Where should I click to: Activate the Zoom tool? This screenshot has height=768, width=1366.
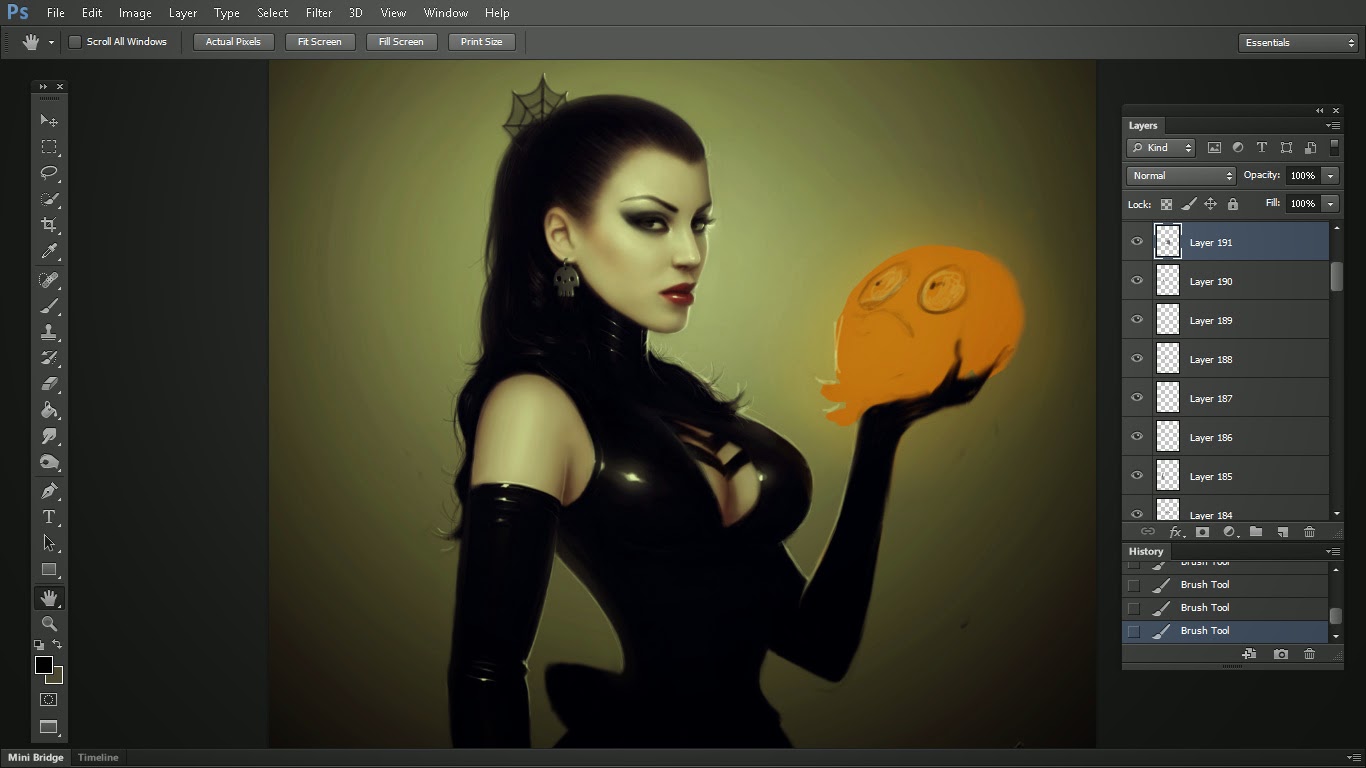coord(48,623)
